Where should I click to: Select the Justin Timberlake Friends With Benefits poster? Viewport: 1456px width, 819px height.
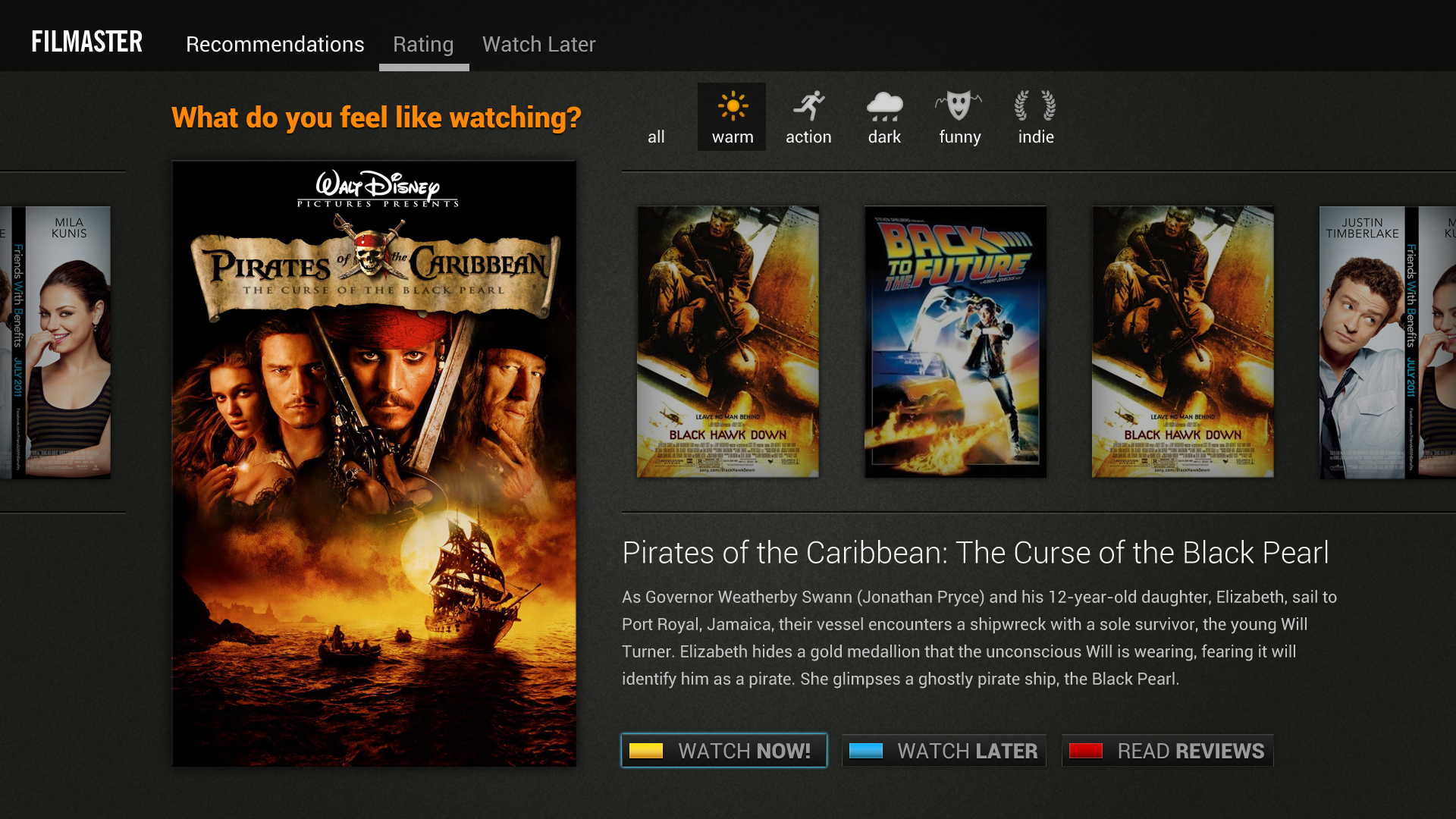(1388, 342)
